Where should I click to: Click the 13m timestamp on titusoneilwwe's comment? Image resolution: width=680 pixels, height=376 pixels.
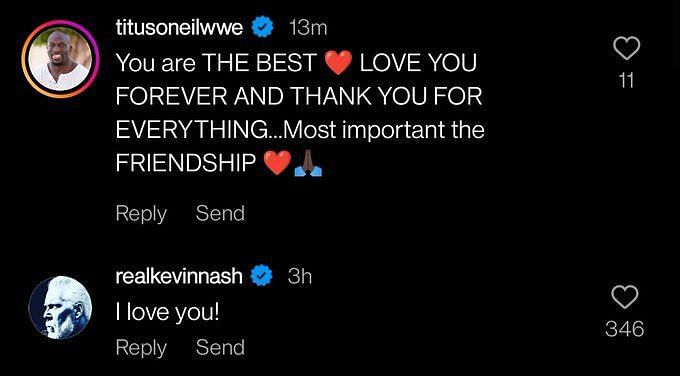coord(308,28)
